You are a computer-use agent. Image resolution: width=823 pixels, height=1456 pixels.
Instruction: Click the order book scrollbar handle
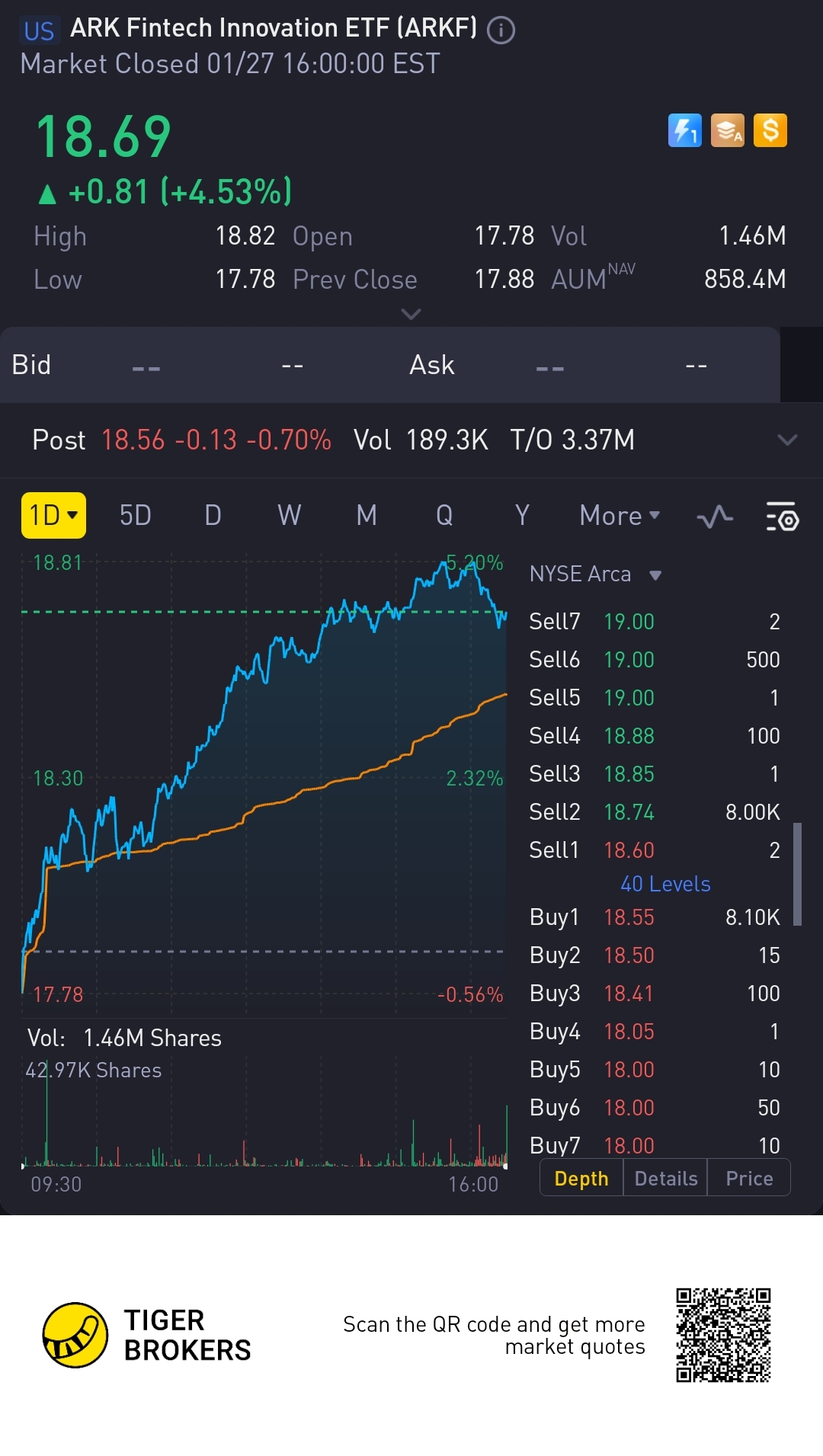pyautogui.click(x=797, y=874)
